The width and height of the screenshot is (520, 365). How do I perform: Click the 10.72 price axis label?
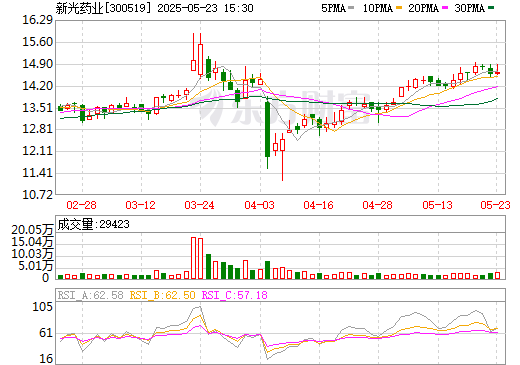coord(37,194)
